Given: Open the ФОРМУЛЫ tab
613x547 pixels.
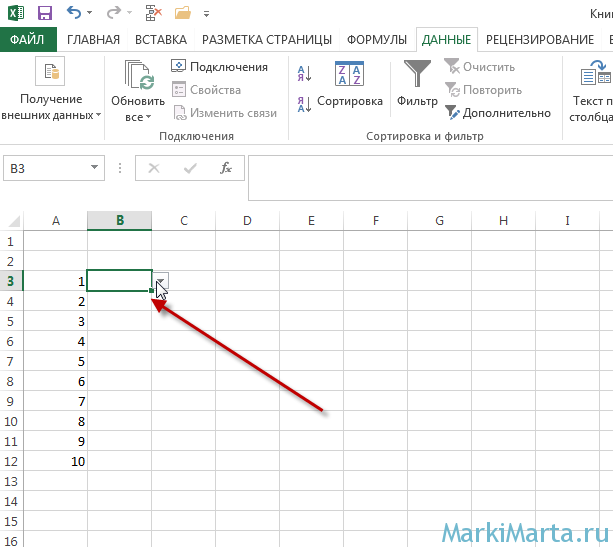Looking at the screenshot, I should pos(377,39).
